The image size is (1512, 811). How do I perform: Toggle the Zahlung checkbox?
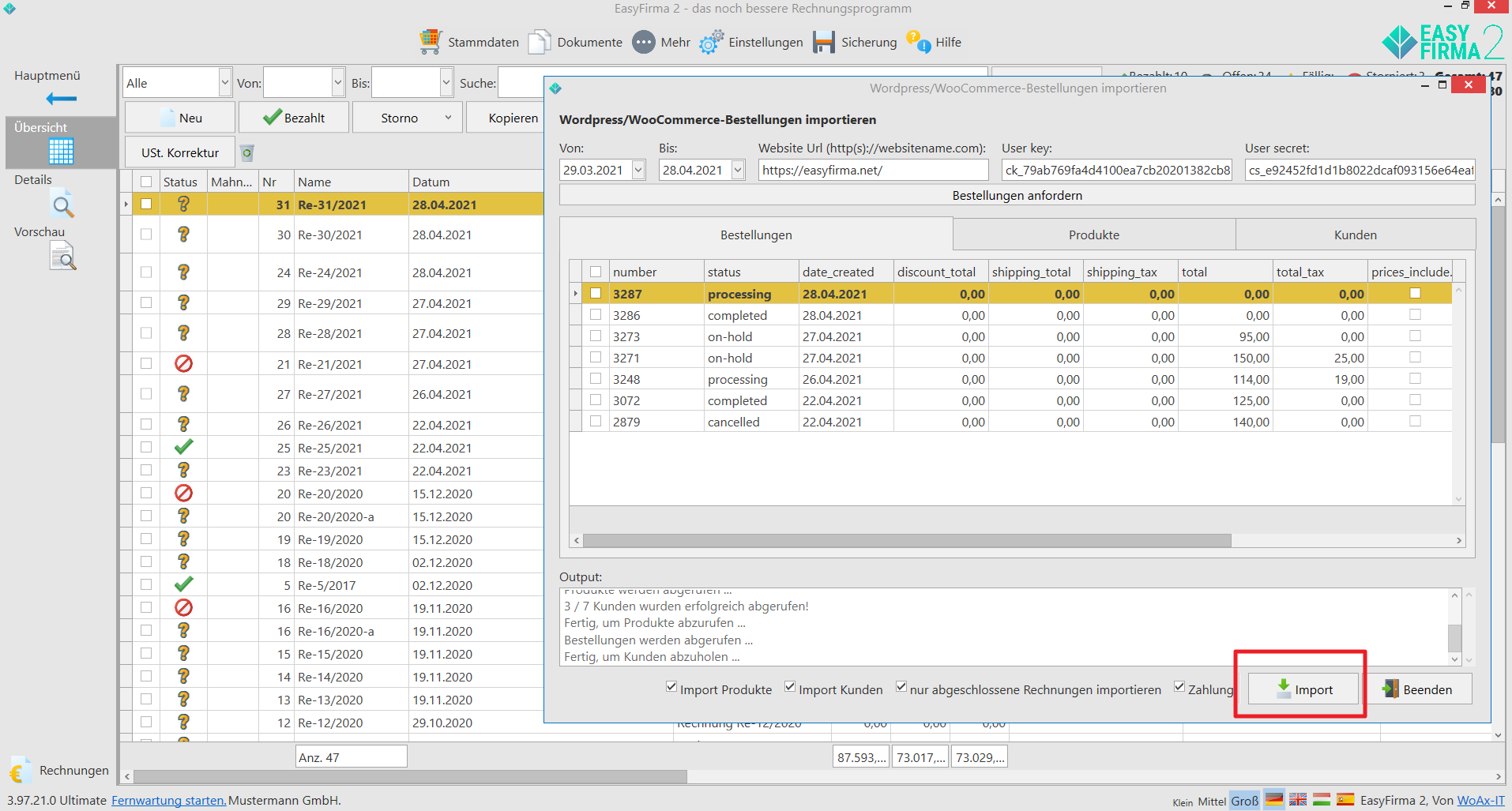click(x=1179, y=687)
